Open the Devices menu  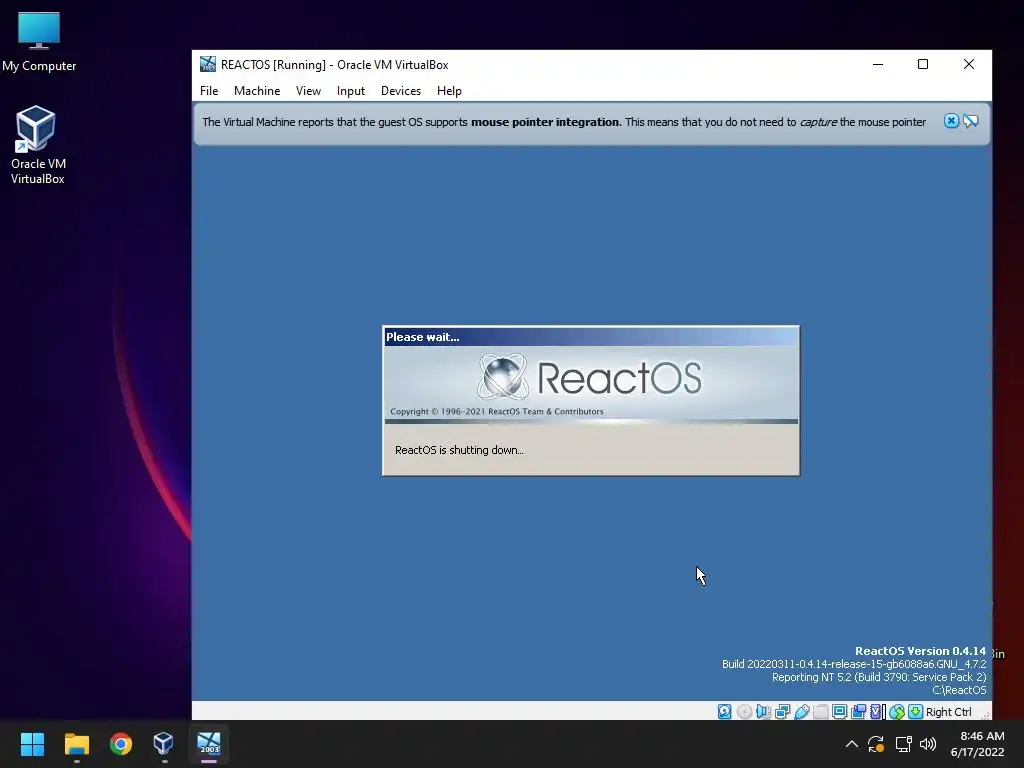coord(401,91)
